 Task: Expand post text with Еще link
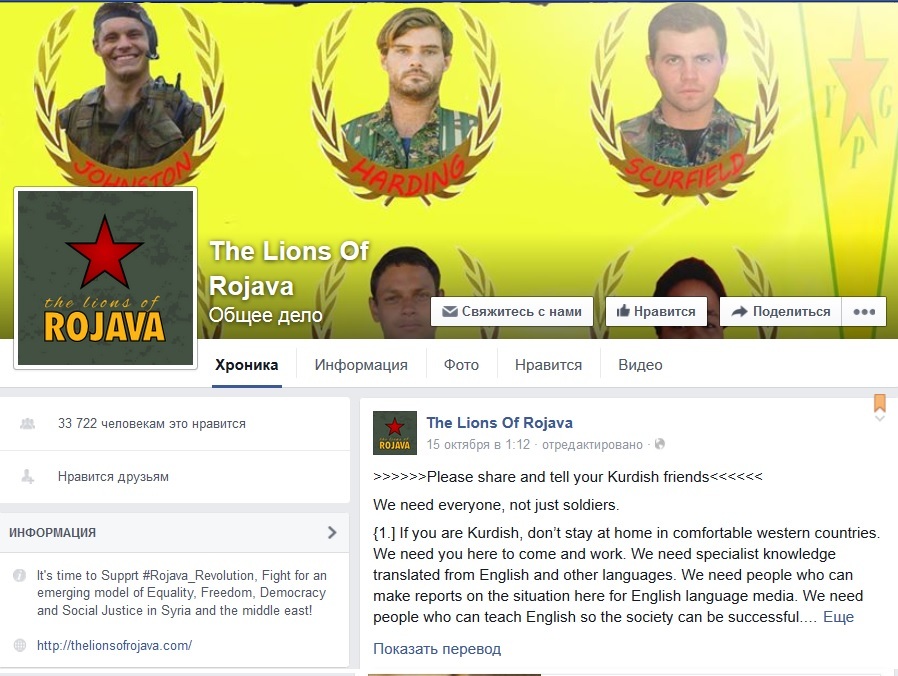838,617
